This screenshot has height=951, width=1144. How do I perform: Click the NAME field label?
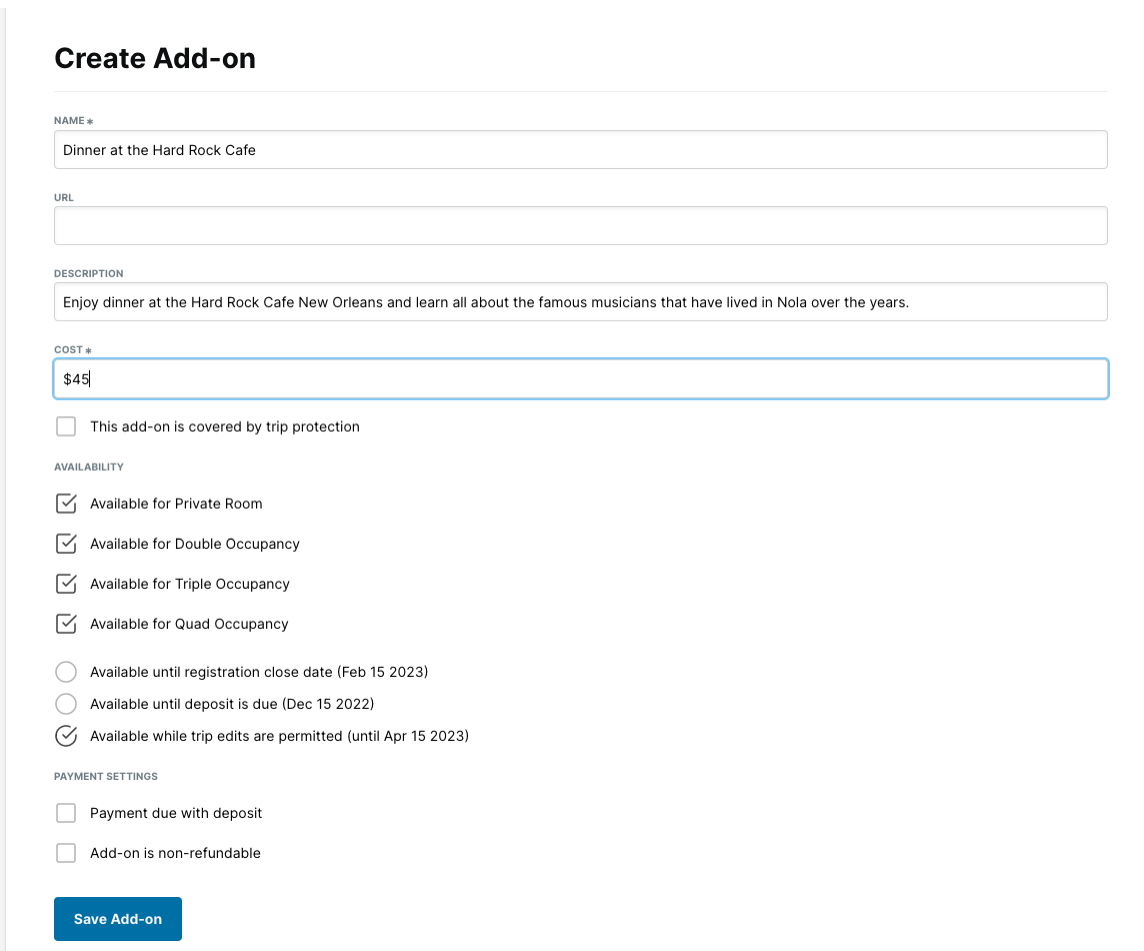pyautogui.click(x=69, y=120)
